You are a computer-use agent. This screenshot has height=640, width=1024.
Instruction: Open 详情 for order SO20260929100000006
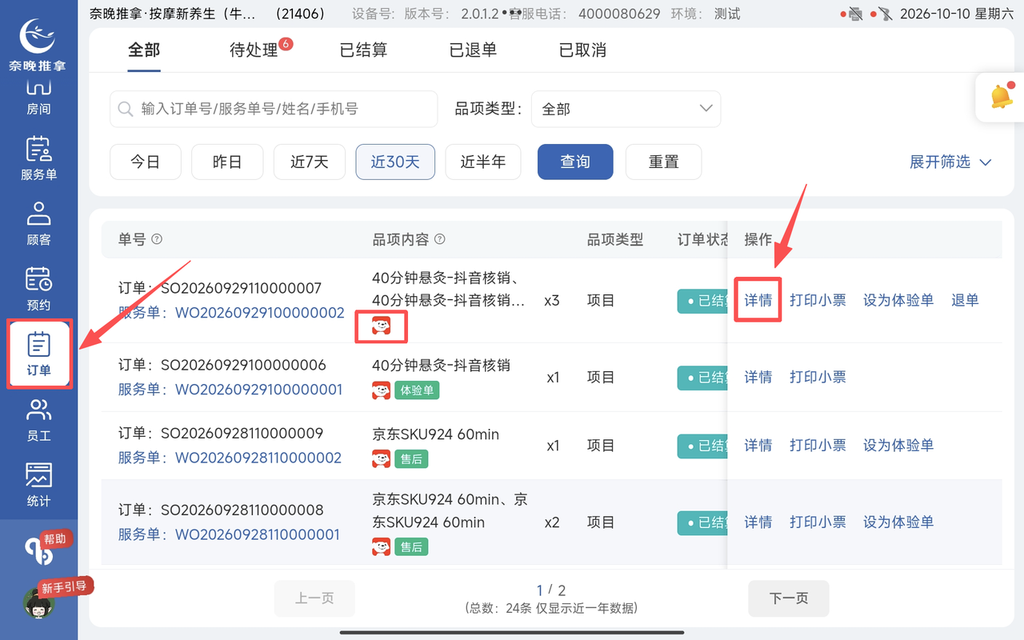coord(758,377)
